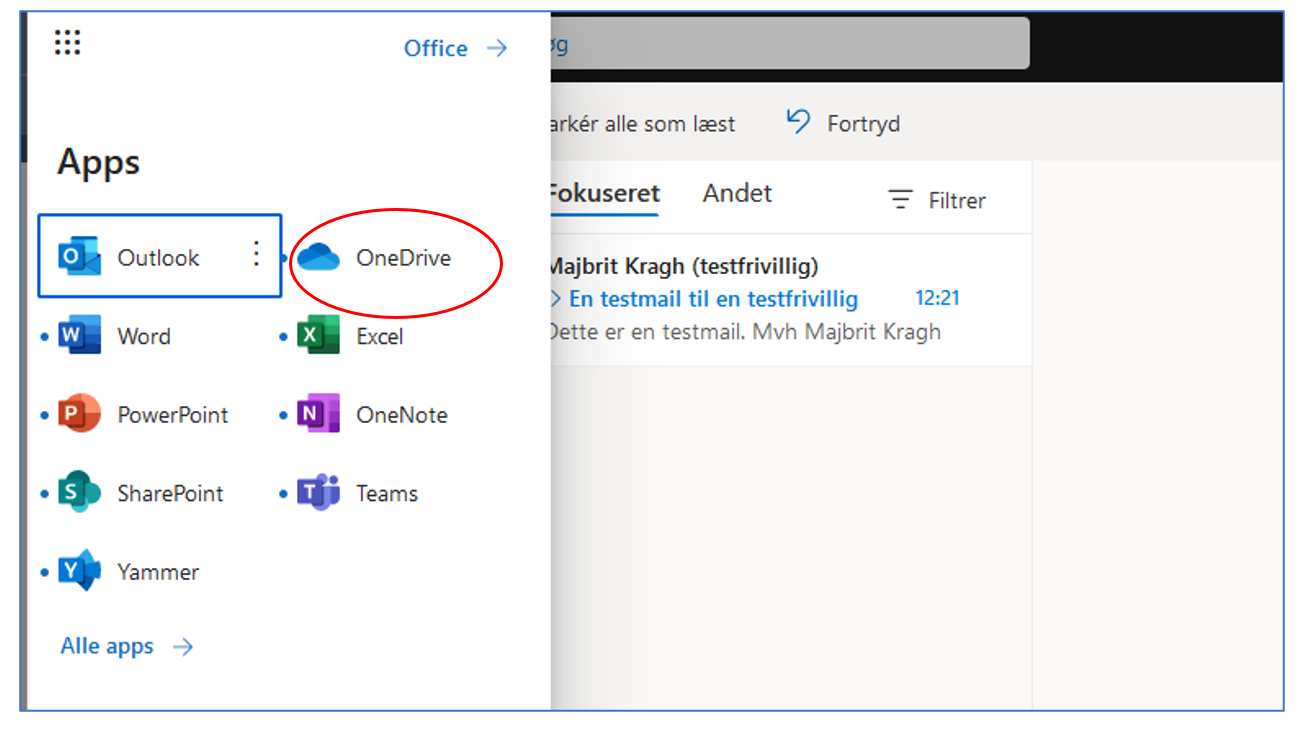Launch the Yammer app icon

[x=80, y=571]
